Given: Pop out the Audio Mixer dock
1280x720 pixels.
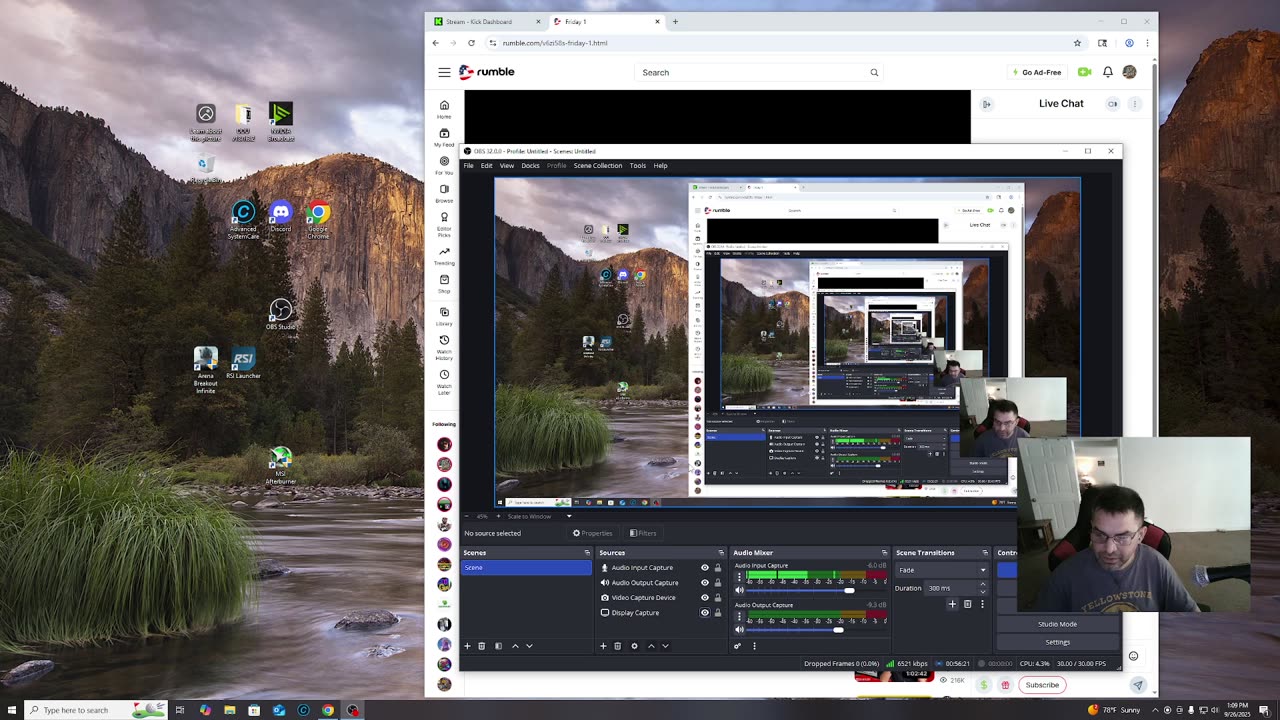Looking at the screenshot, I should tap(884, 553).
